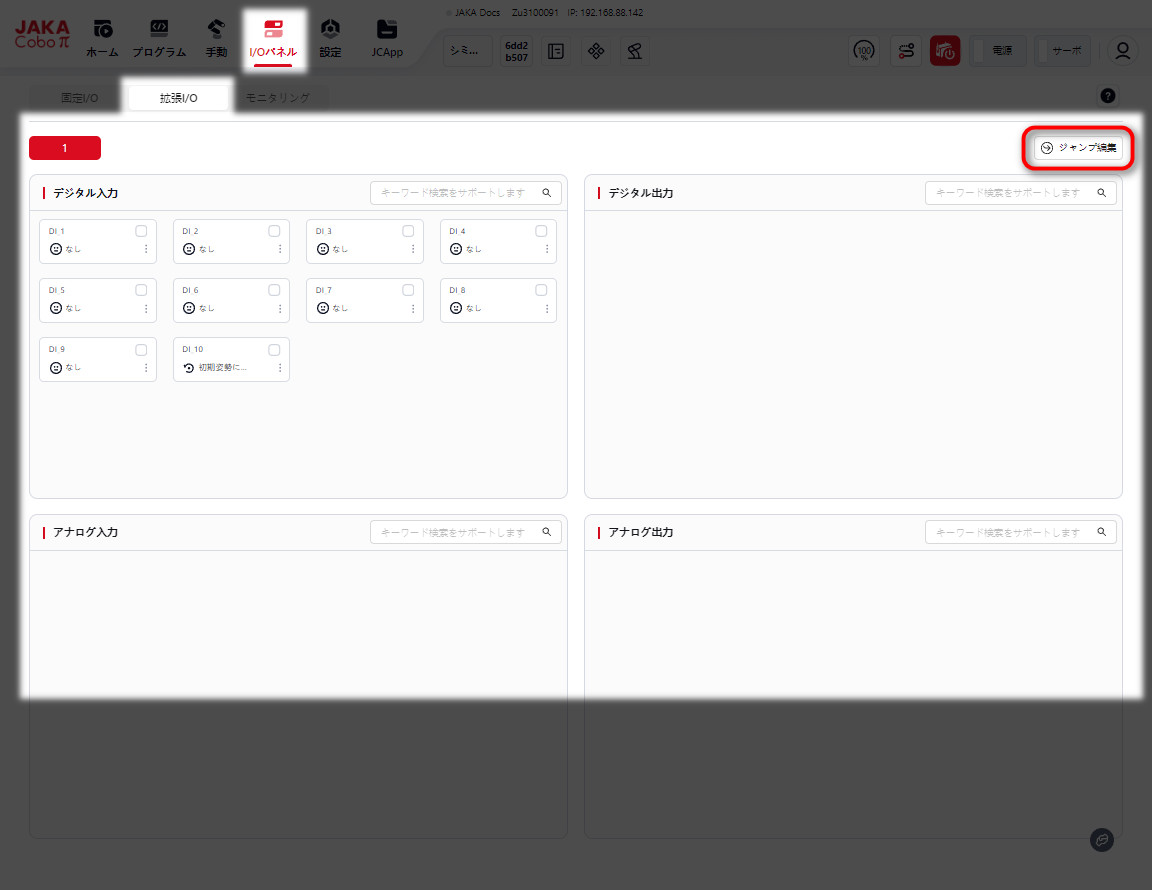Click the デジタル出力 keyword search field
Image resolution: width=1152 pixels, height=890 pixels.
click(x=1010, y=193)
